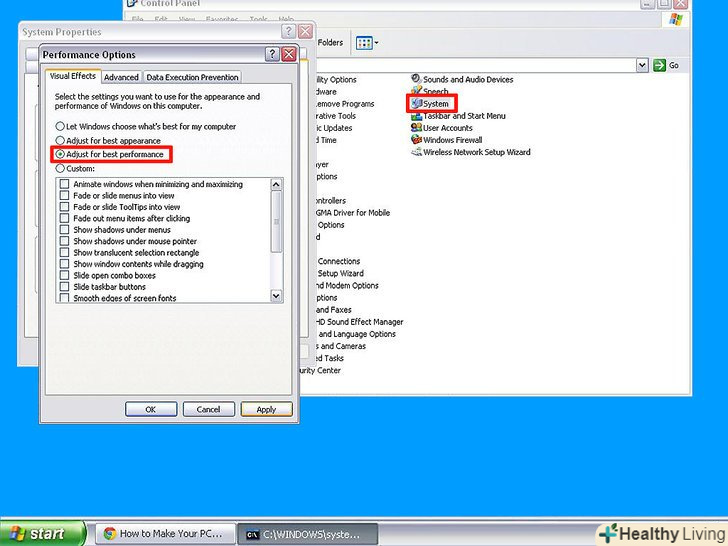Click Go button label in address bar
This screenshot has width=728, height=546.
click(674, 65)
